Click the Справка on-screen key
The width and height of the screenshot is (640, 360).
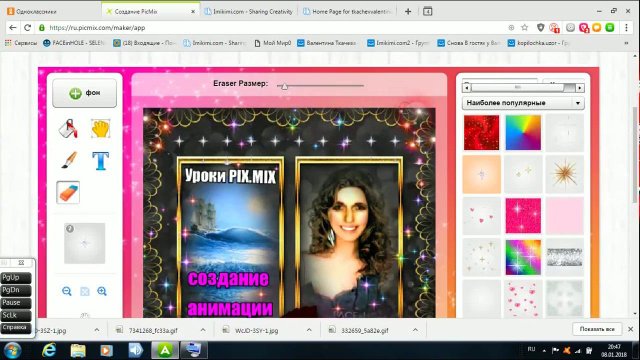tap(16, 328)
